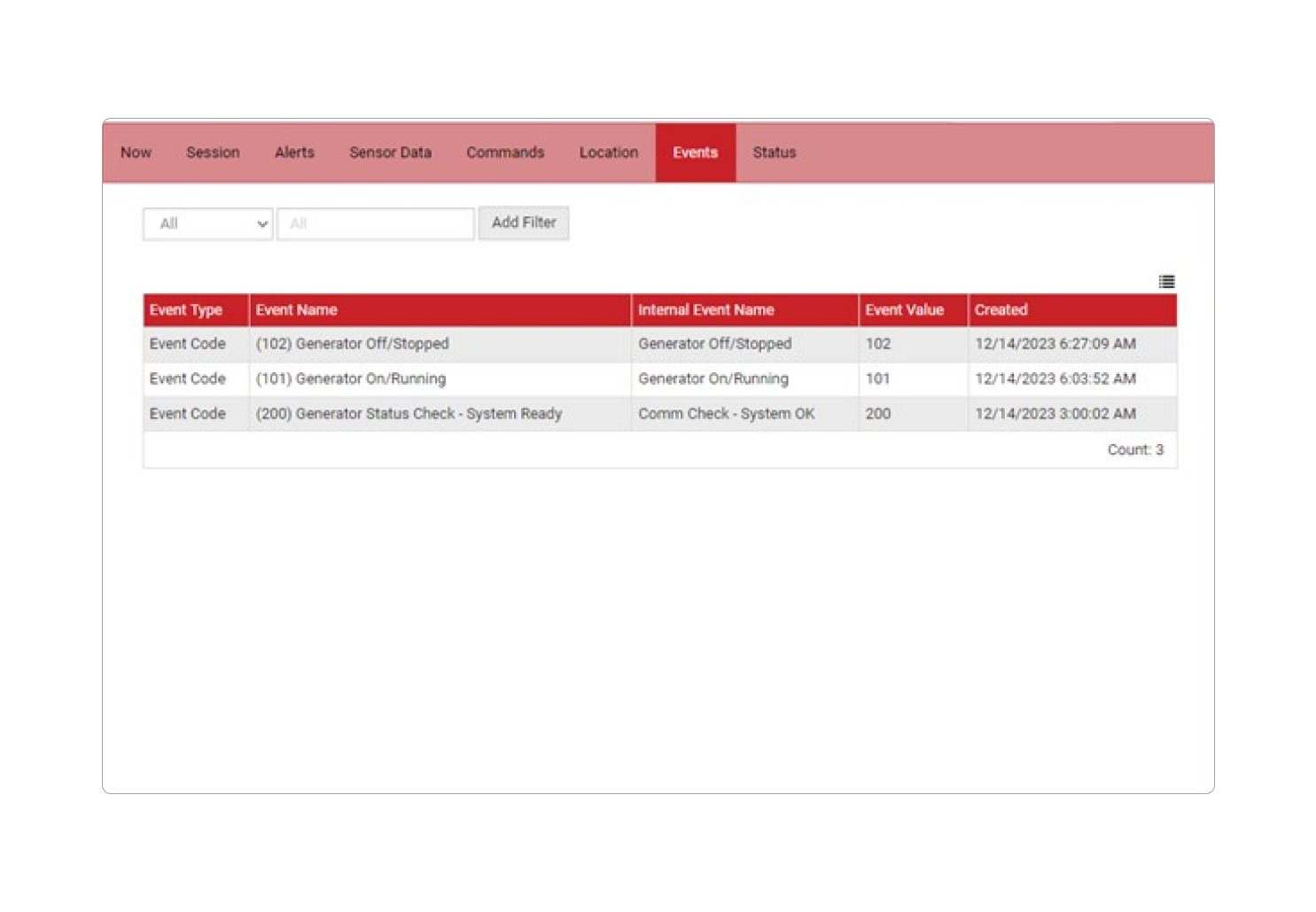Click the Event Name column header
The image size is (1316, 912).
pyautogui.click(x=295, y=309)
